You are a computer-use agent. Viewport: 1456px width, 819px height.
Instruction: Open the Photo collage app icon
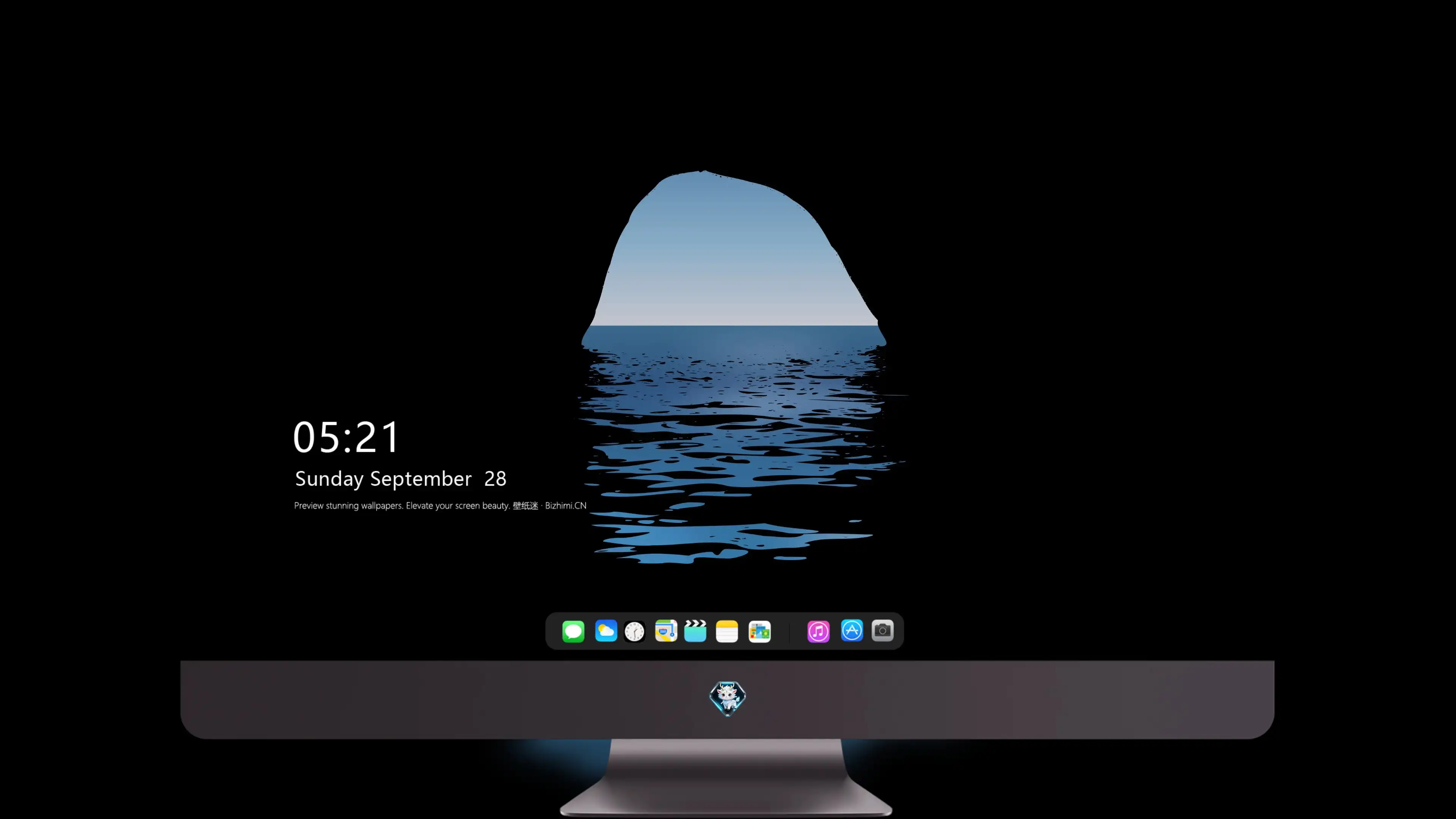759,631
